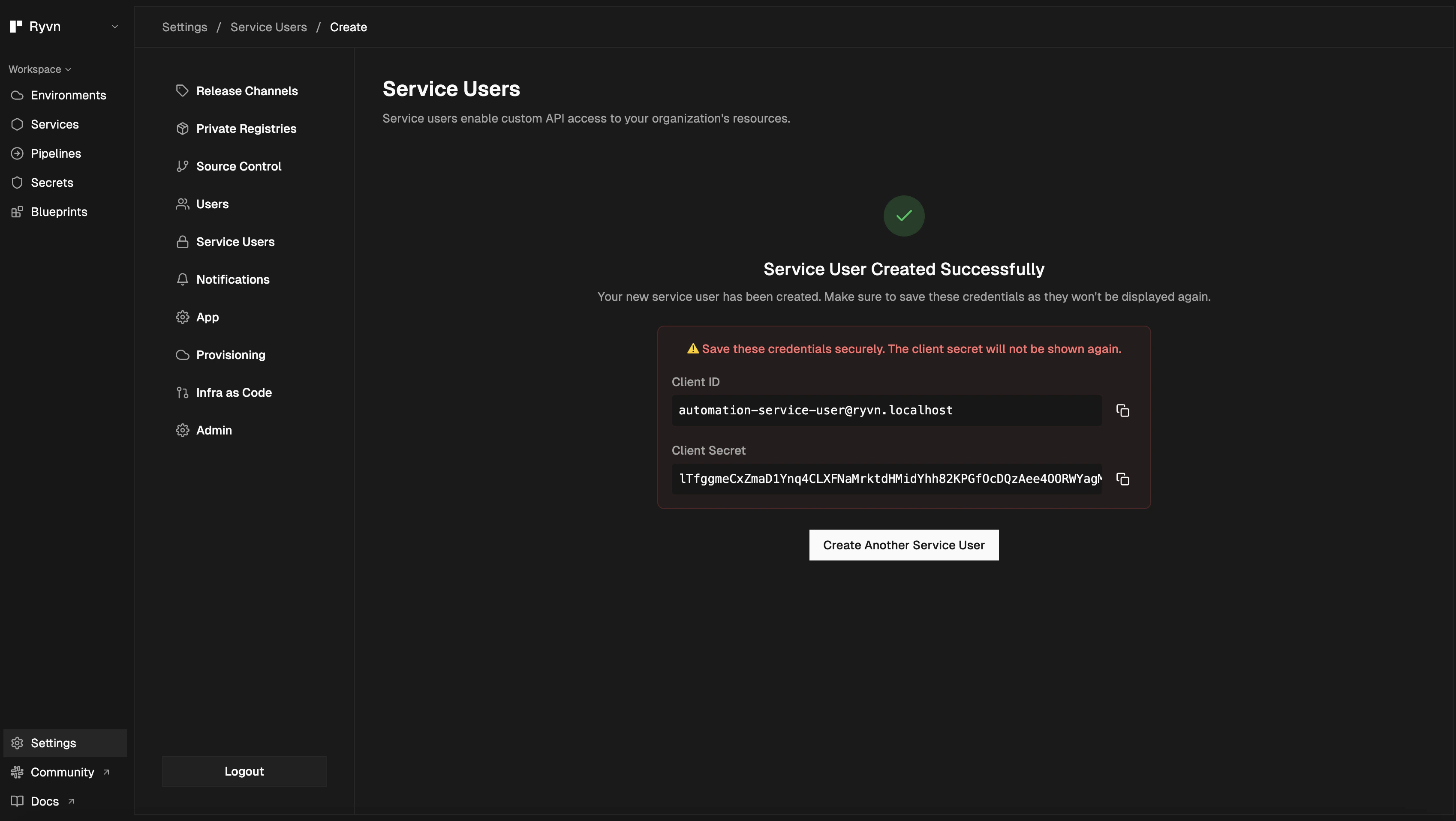Select Infra as Code settings
Screen dimensions: 1456x821
(x=233, y=393)
